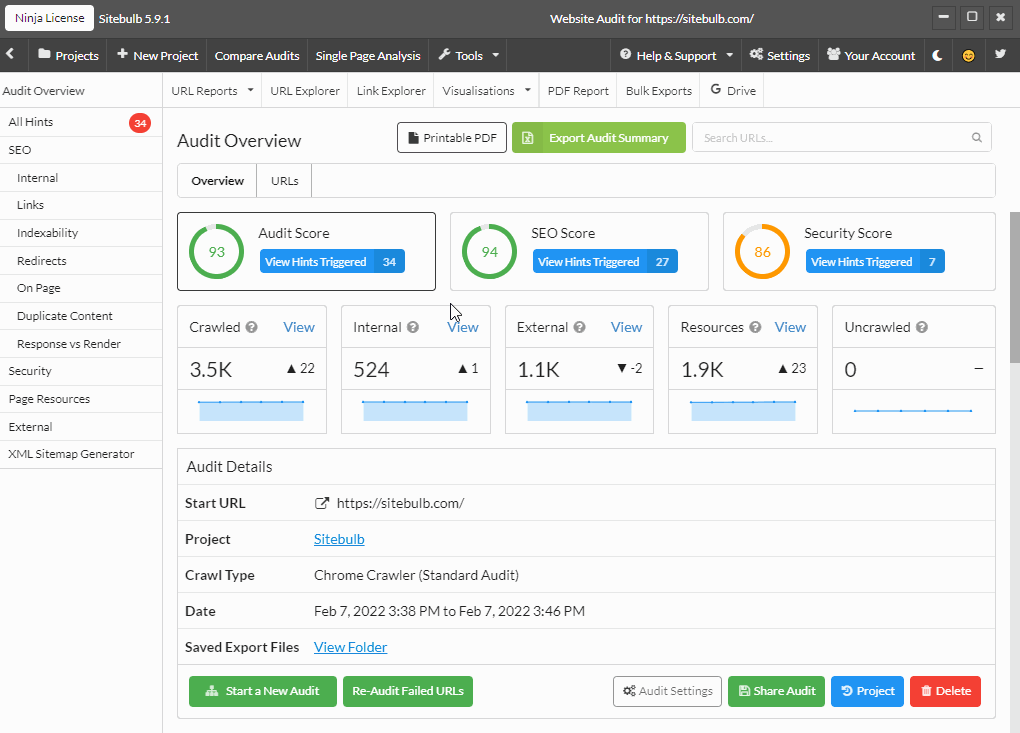Click help icon next to Crawled
The width and height of the screenshot is (1020, 733).
(x=252, y=327)
